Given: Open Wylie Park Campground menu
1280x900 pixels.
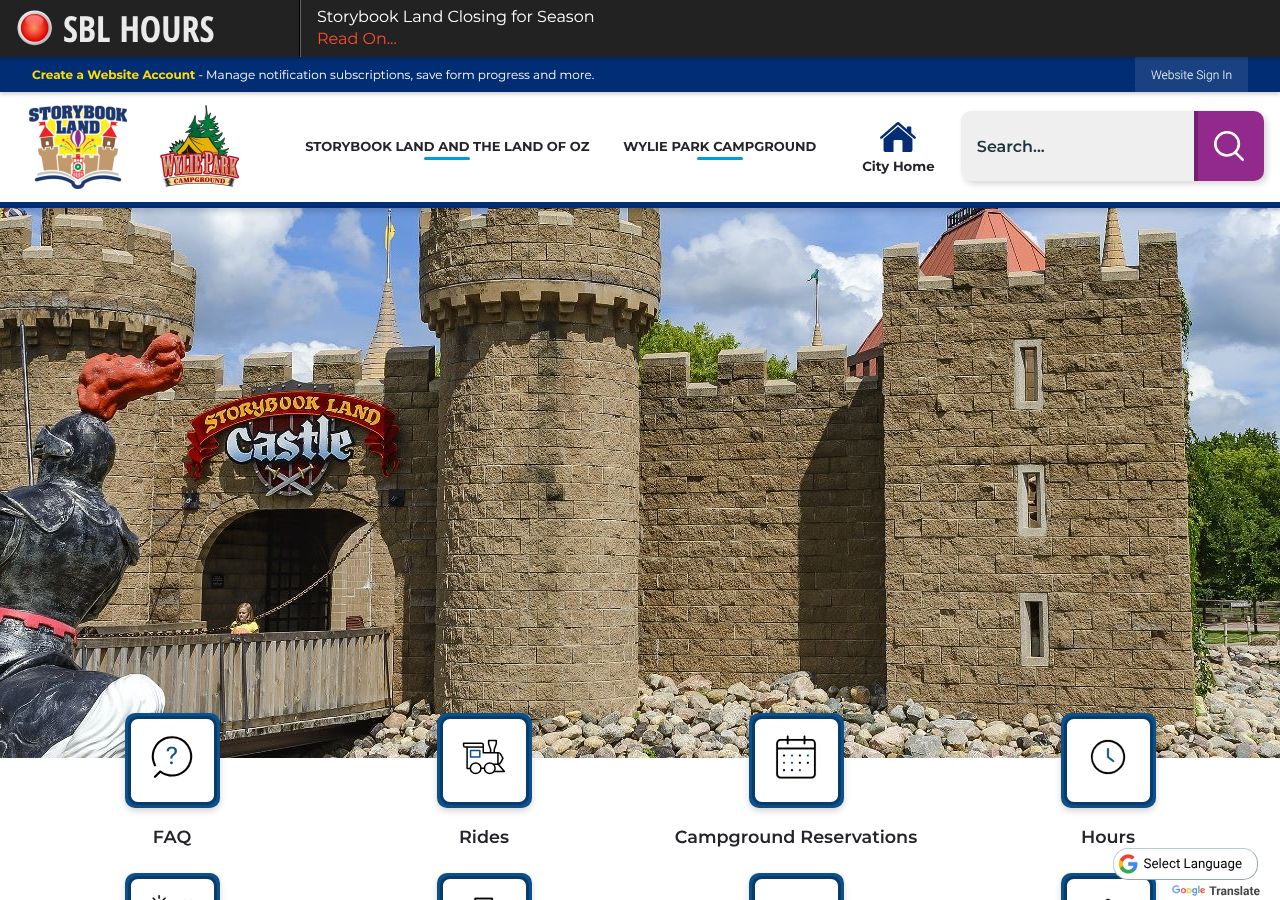Looking at the screenshot, I should click(x=720, y=146).
